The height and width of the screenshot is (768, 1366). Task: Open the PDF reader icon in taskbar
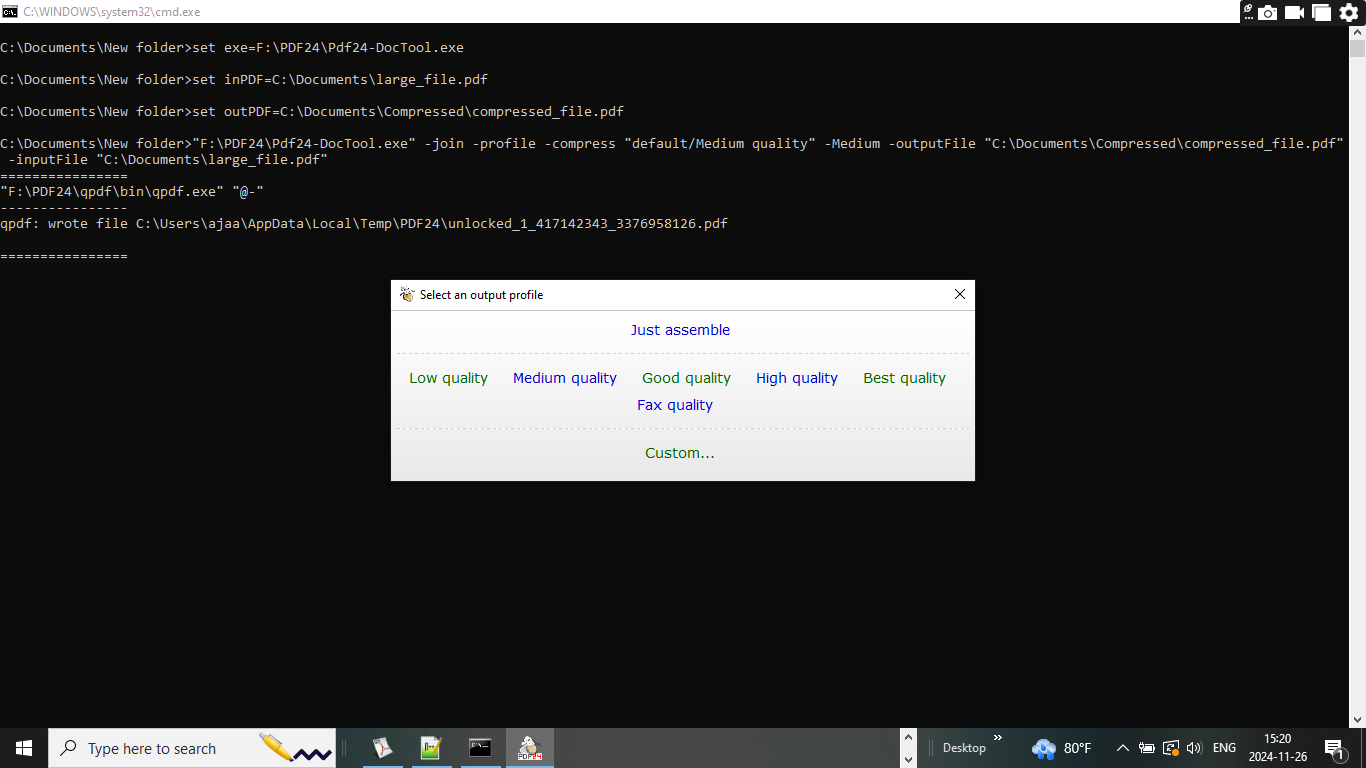pos(382,748)
